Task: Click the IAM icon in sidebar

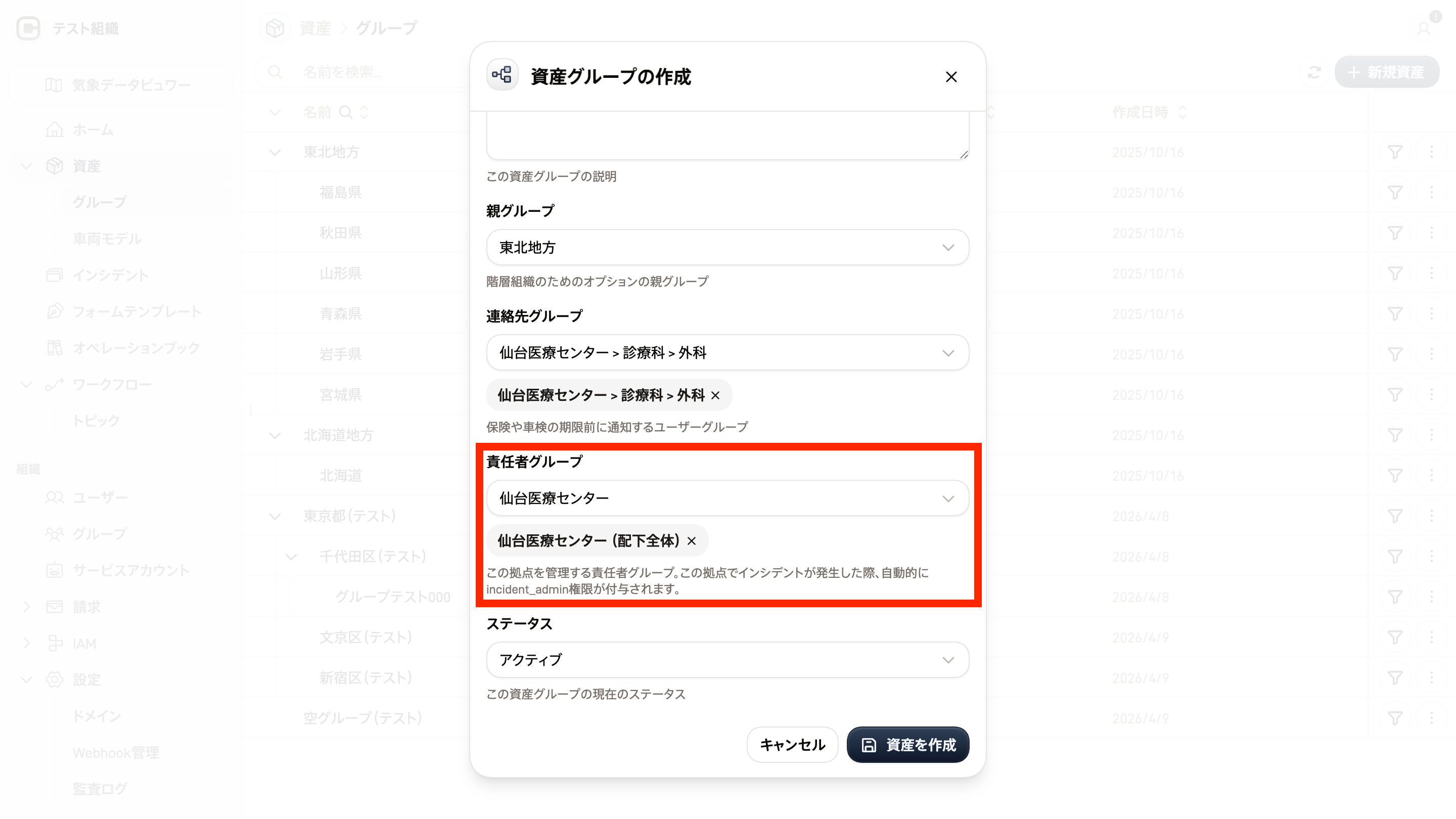Action: coord(54,644)
